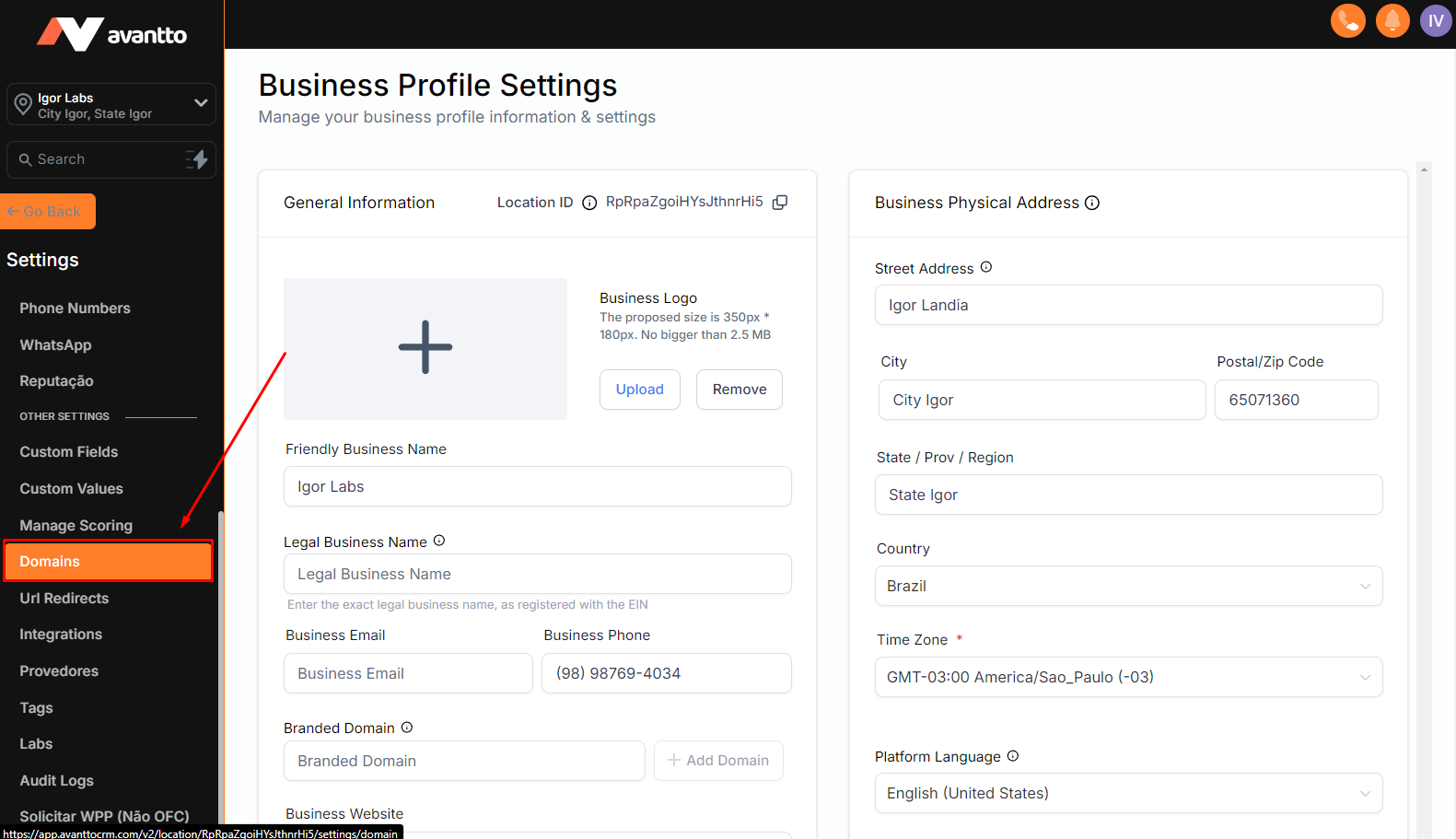The image size is (1456, 839).
Task: Click the Legal Business Name info icon
Action: click(x=439, y=541)
